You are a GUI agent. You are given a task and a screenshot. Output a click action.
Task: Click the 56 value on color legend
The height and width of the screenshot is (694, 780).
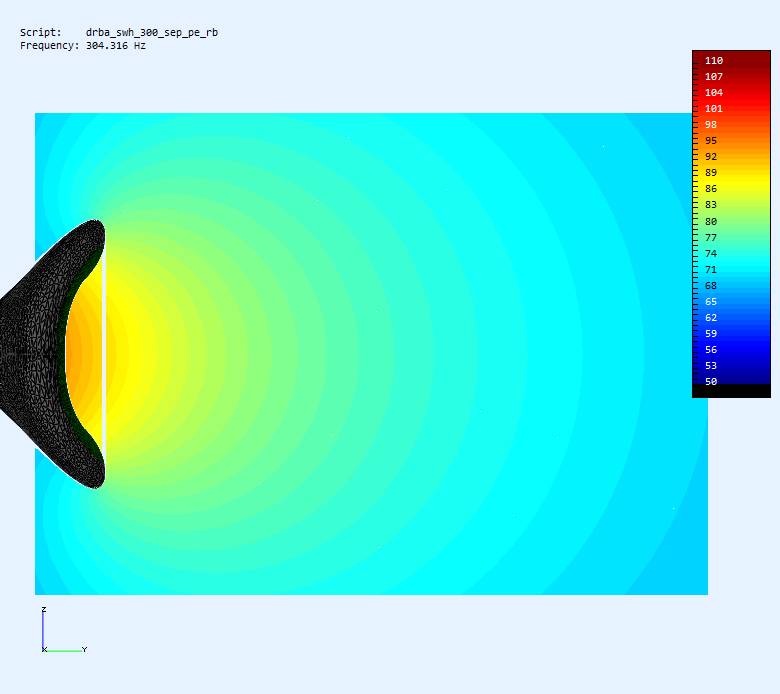pos(711,350)
